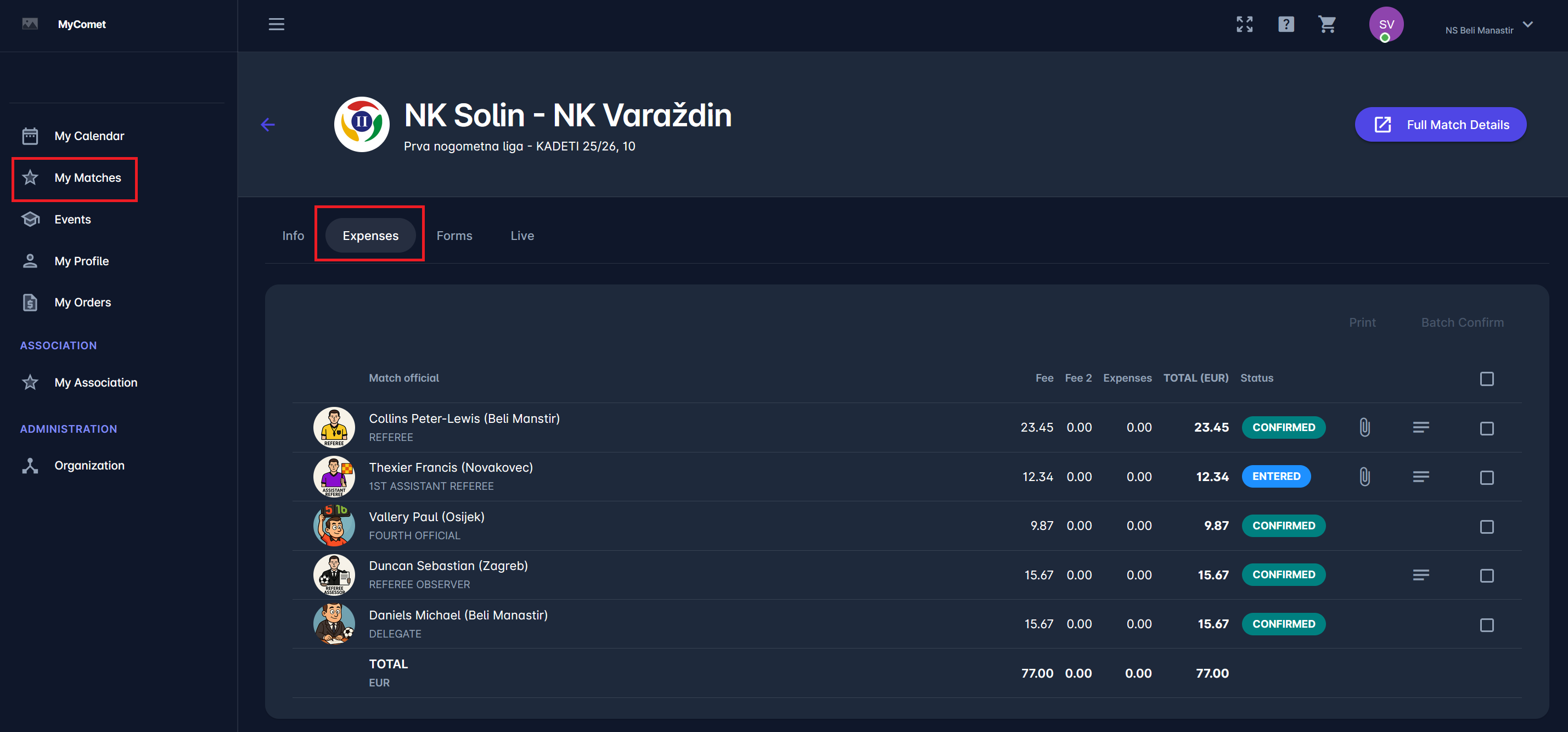
Task: Tick checkbox for Vallery Paul row
Action: pos(1486,527)
